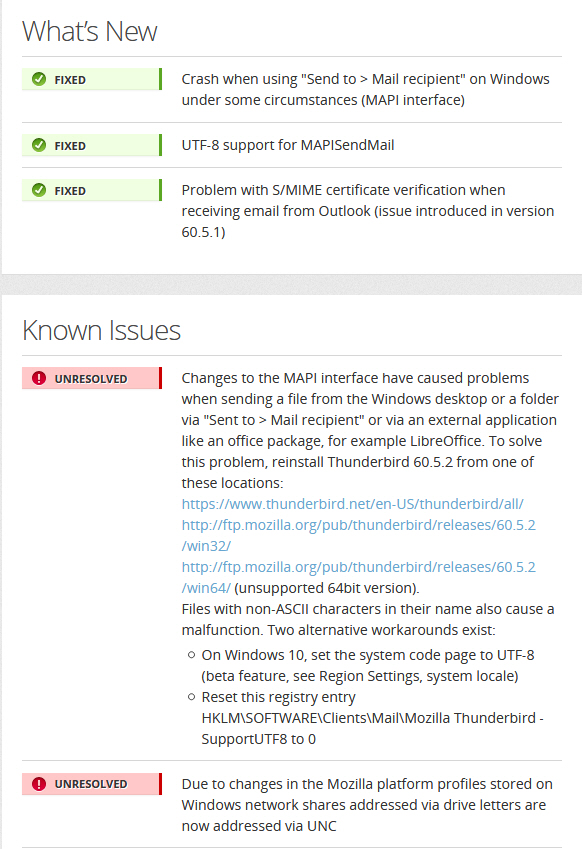Image resolution: width=582 pixels, height=849 pixels.
Task: Click green checkmark icon beside MAPI crash fix
Action: pos(39,79)
